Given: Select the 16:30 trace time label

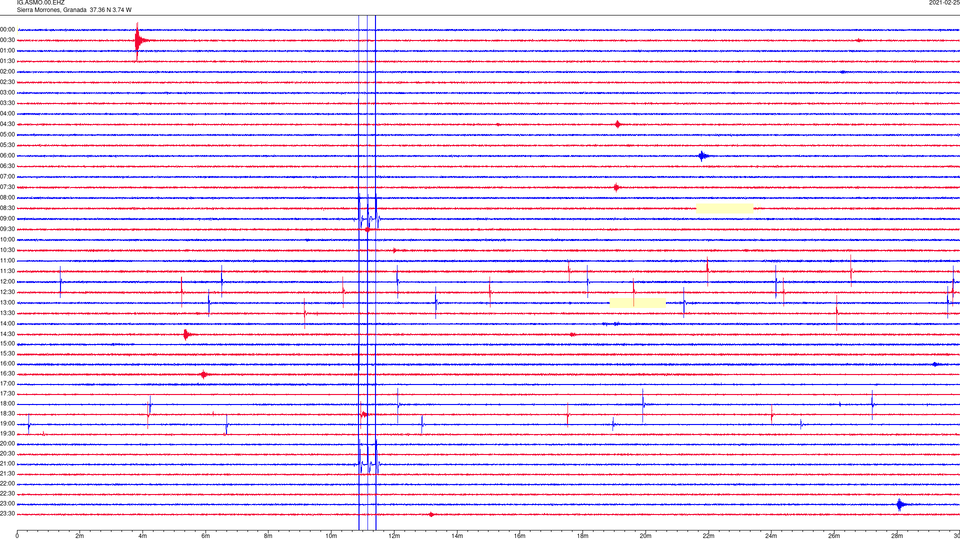Looking at the screenshot, I should (x=8, y=373).
